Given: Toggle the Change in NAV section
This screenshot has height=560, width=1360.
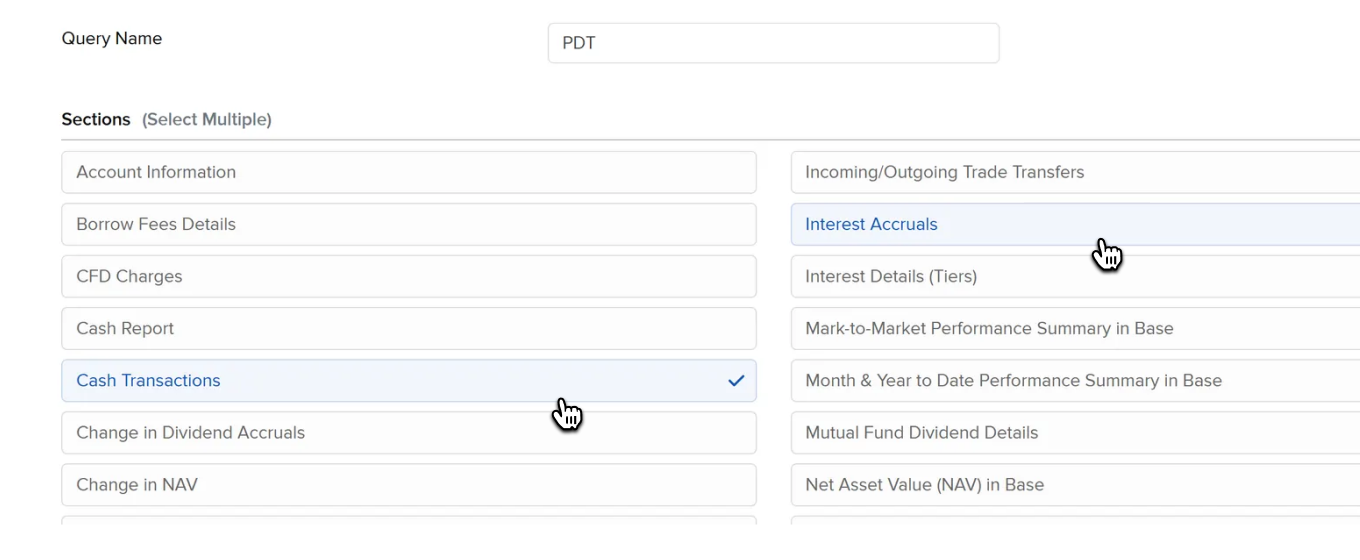Looking at the screenshot, I should pyautogui.click(x=408, y=485).
